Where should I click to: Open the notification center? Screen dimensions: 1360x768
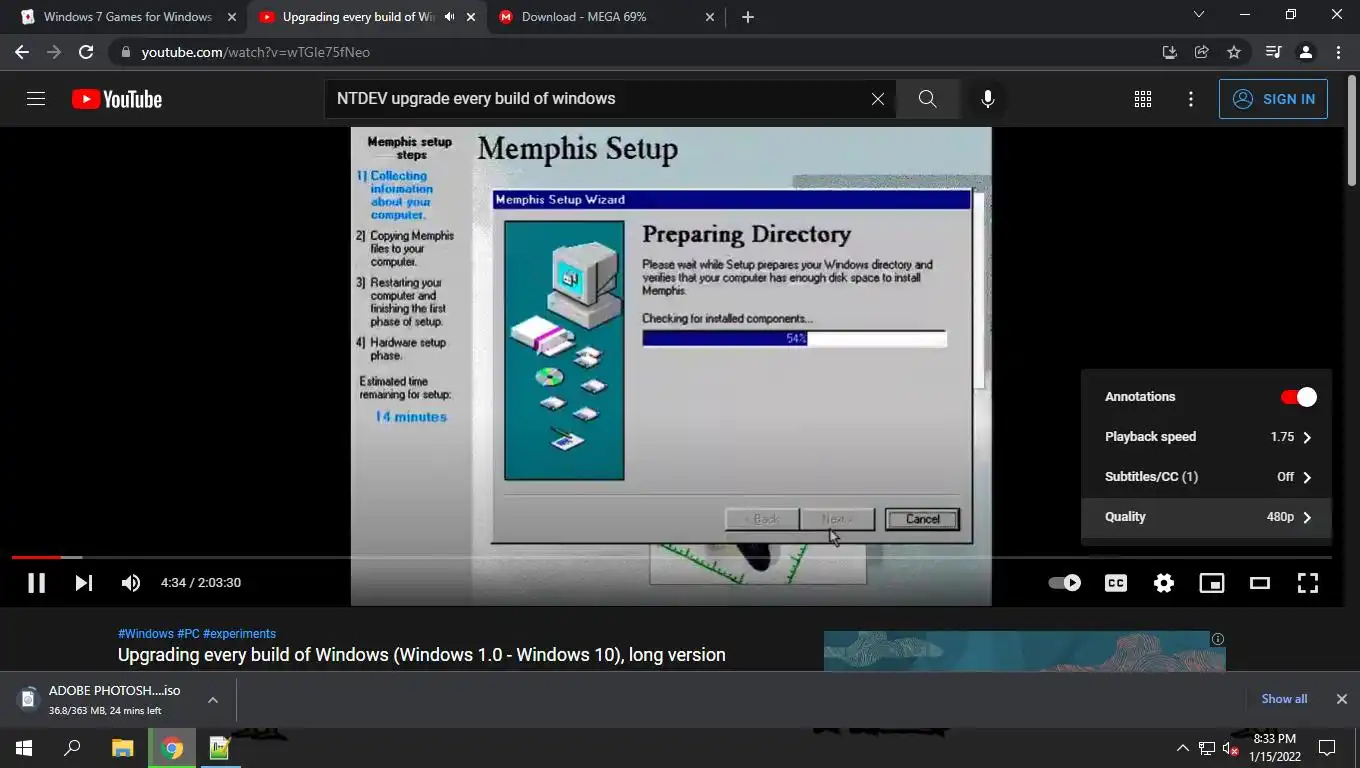pos(1327,748)
